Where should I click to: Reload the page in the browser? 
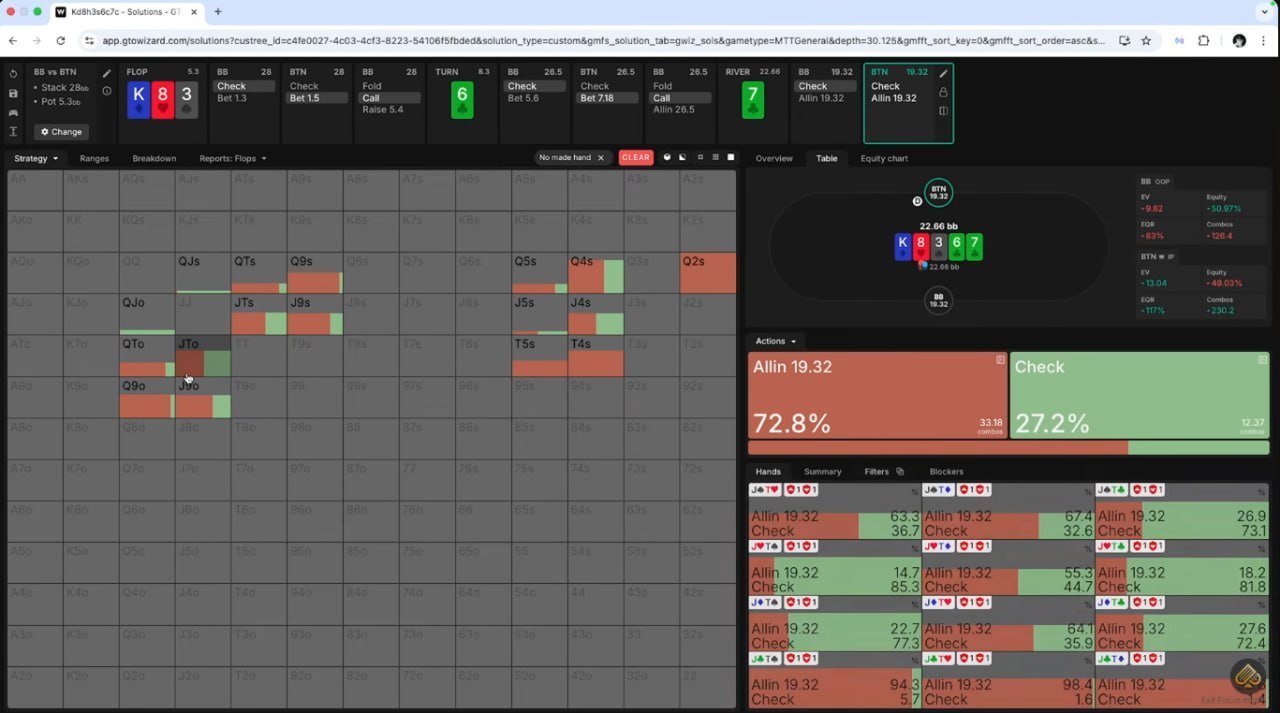(x=60, y=41)
